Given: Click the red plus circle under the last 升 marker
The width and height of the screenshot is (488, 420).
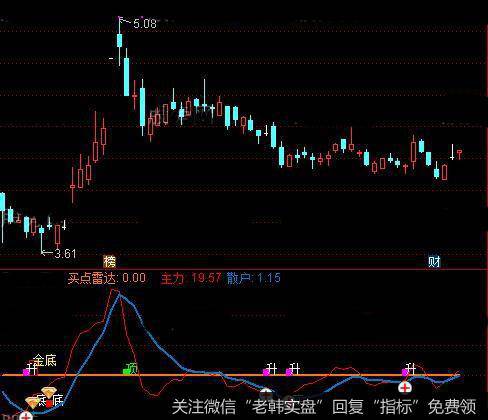Looking at the screenshot, I should pyautogui.click(x=405, y=387).
